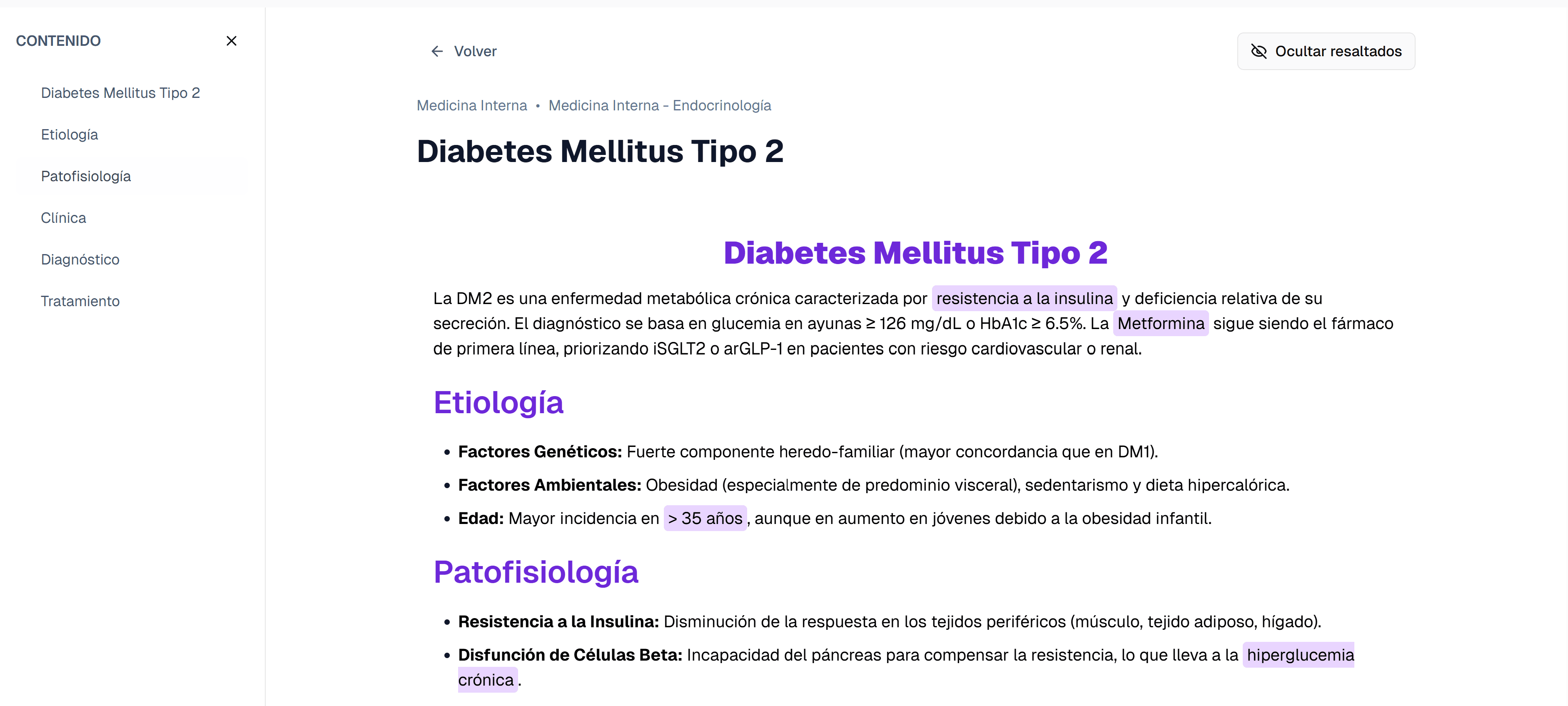
Task: Click the purple Patofisiología heading in article
Action: coord(536,571)
